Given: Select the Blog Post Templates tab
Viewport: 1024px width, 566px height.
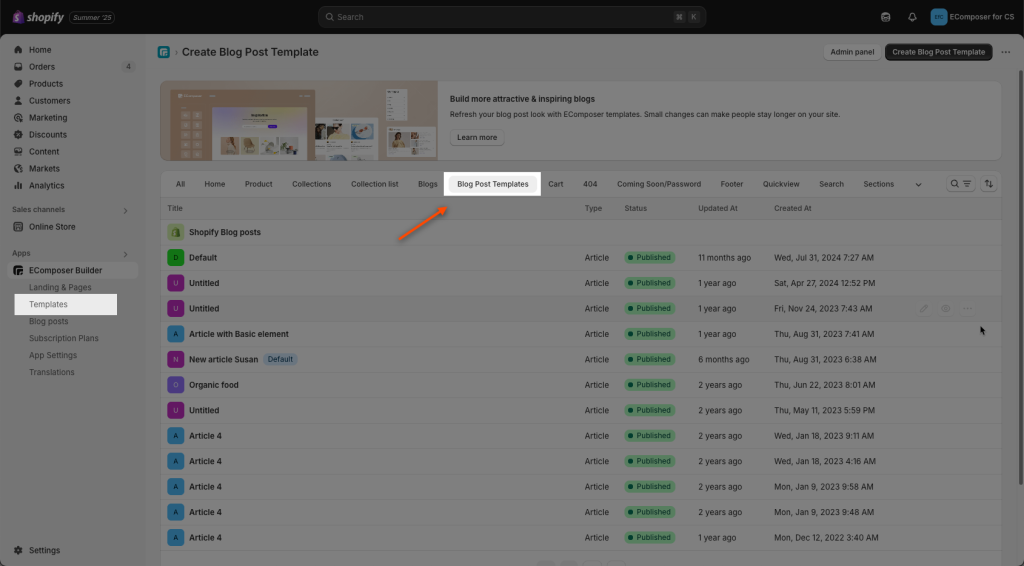Looking at the screenshot, I should [492, 184].
